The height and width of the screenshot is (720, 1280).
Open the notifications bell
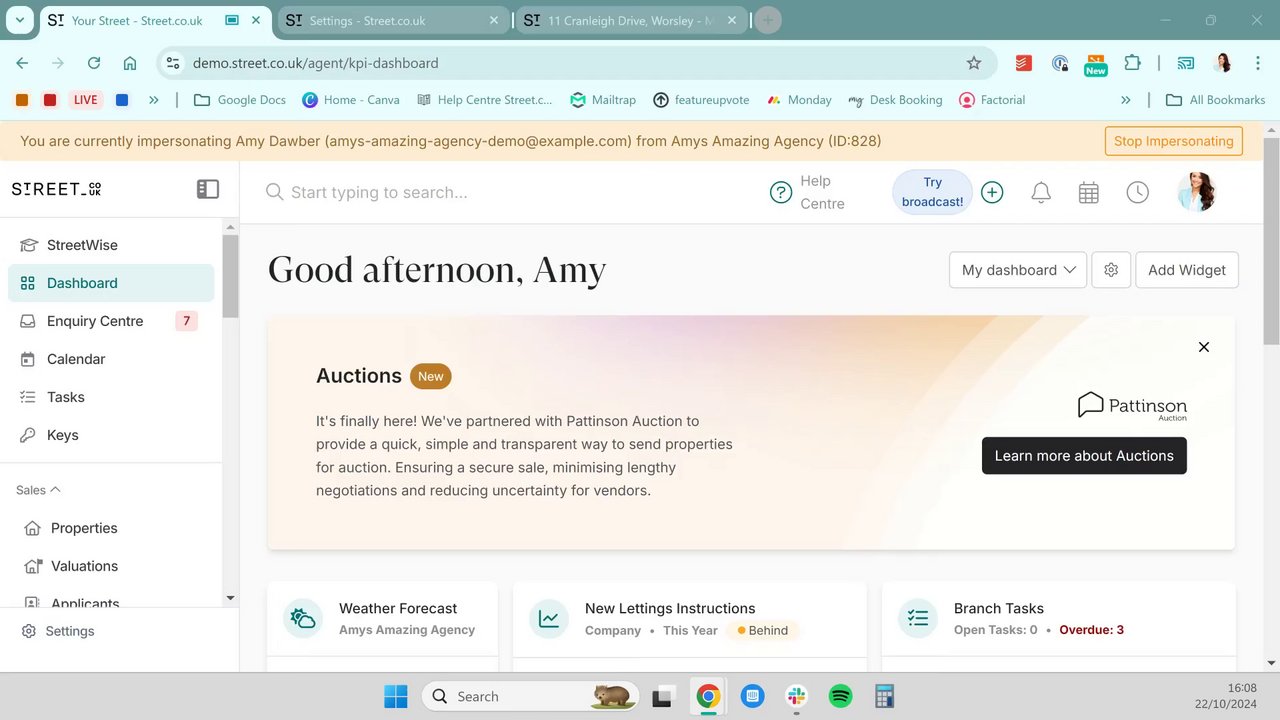[x=1041, y=192]
